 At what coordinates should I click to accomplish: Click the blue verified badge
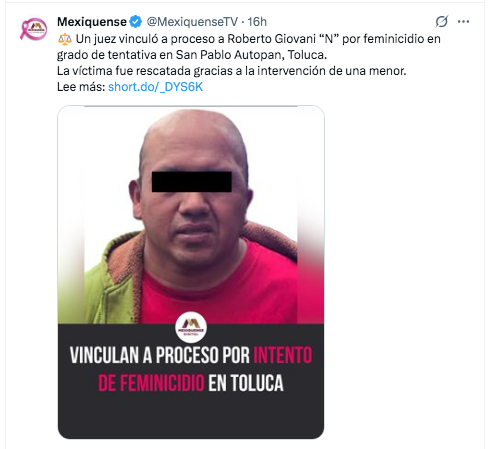click(135, 22)
